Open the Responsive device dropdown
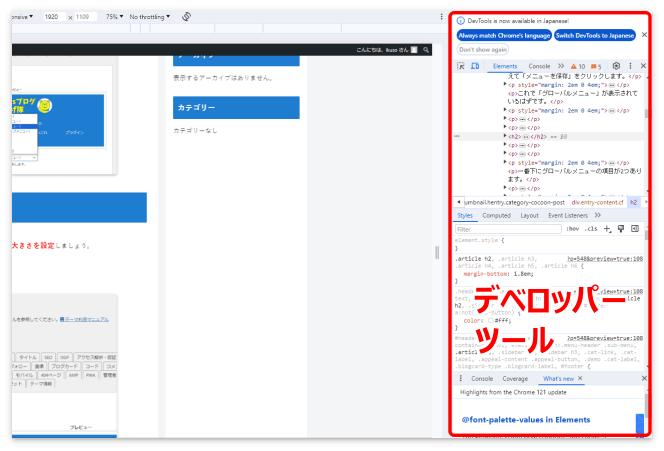 pos(22,17)
